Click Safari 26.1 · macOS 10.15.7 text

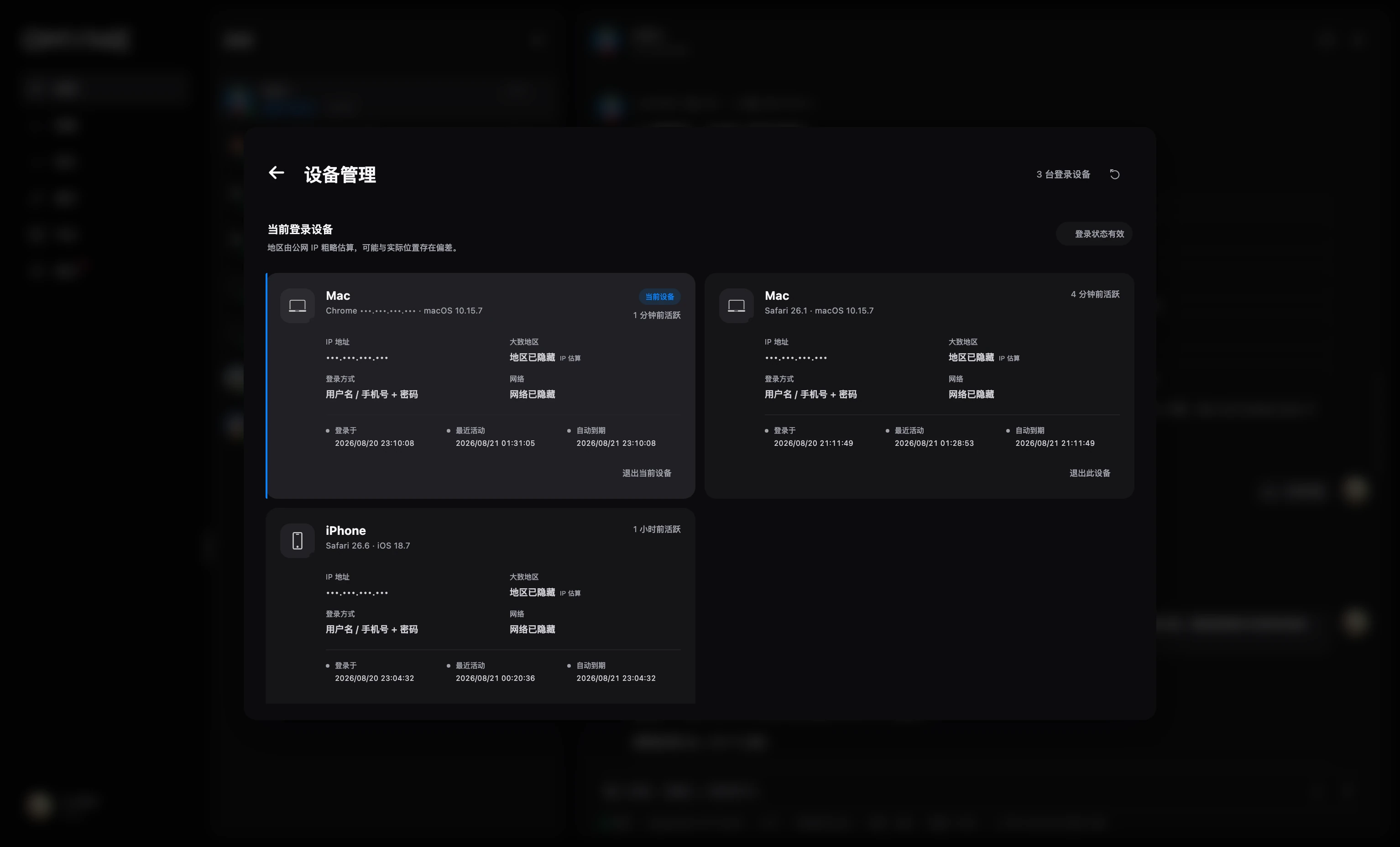pos(819,311)
